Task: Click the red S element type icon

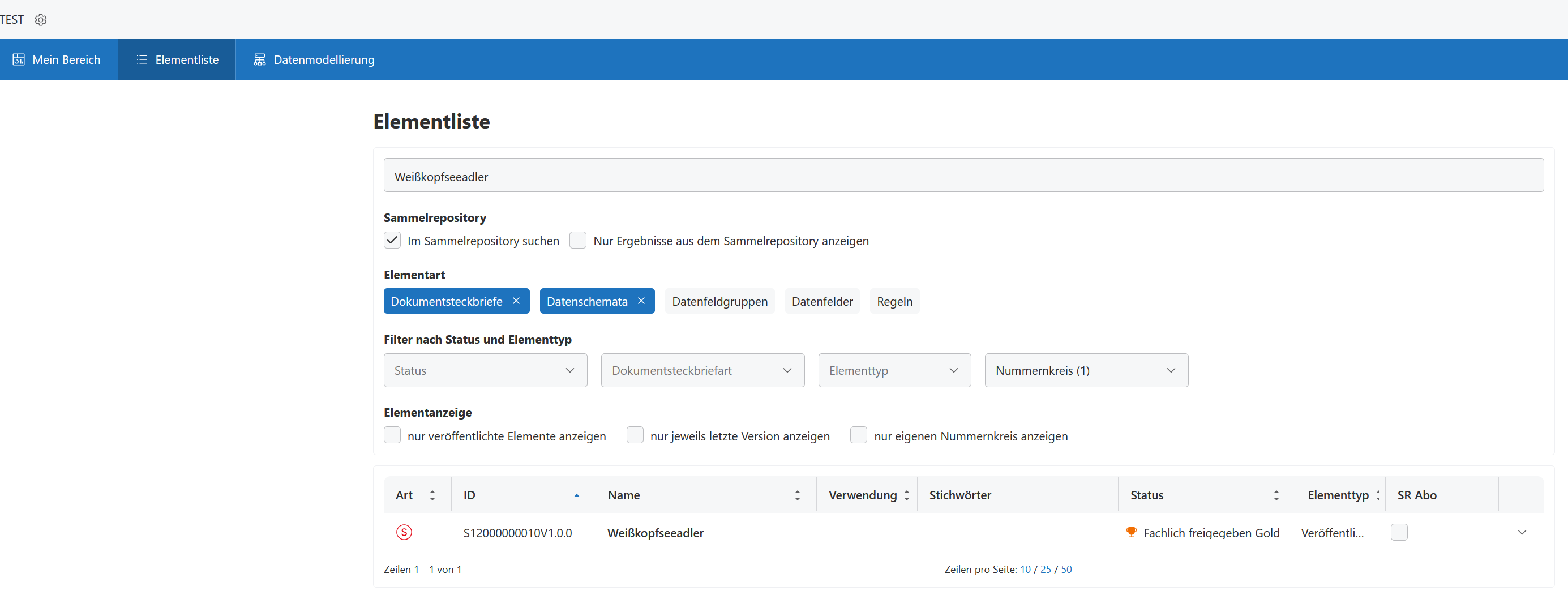Action: pyautogui.click(x=404, y=532)
